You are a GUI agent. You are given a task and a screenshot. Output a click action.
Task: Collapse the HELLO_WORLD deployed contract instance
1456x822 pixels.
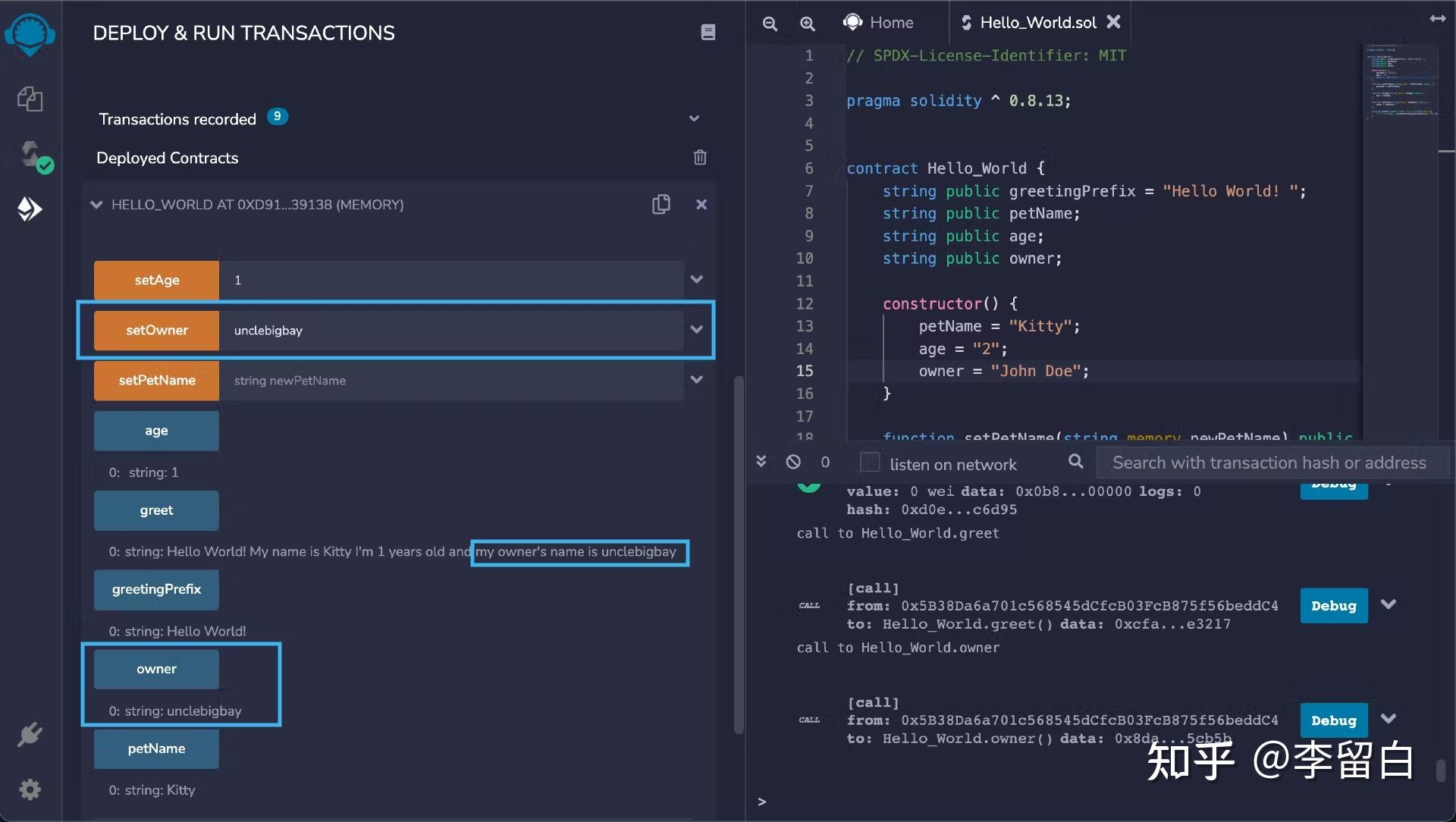click(x=96, y=205)
